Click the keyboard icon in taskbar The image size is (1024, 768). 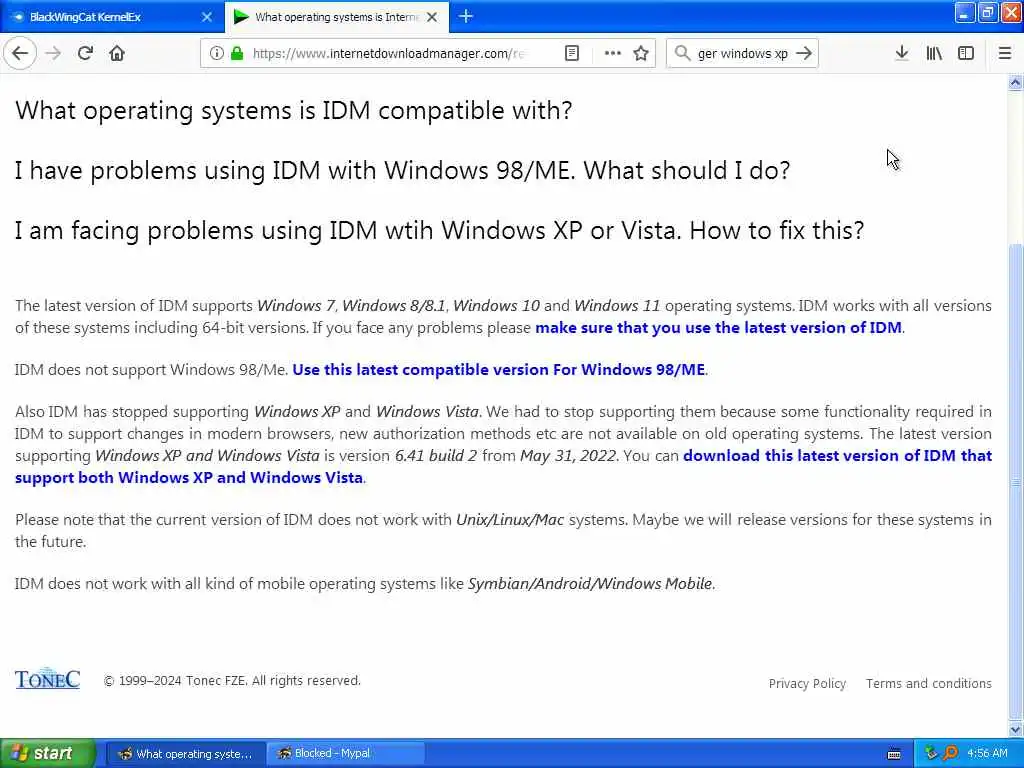point(894,754)
